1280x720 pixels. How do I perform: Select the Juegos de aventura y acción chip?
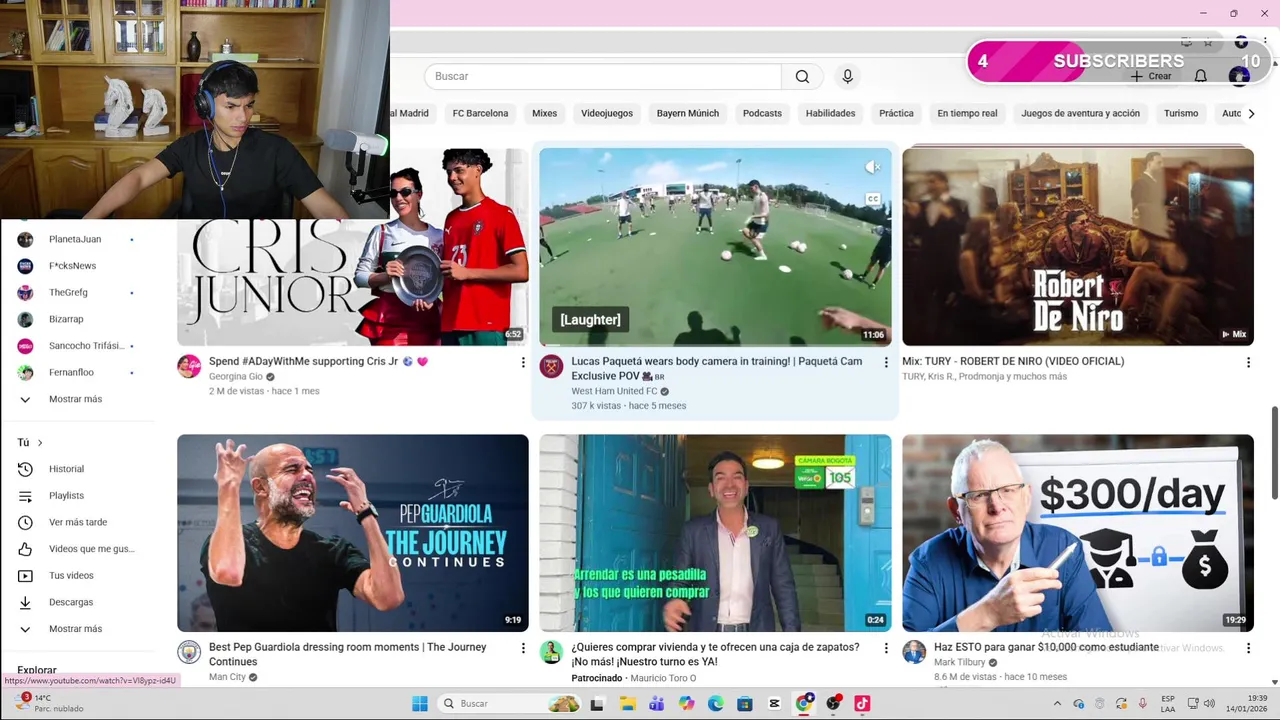tap(1080, 114)
